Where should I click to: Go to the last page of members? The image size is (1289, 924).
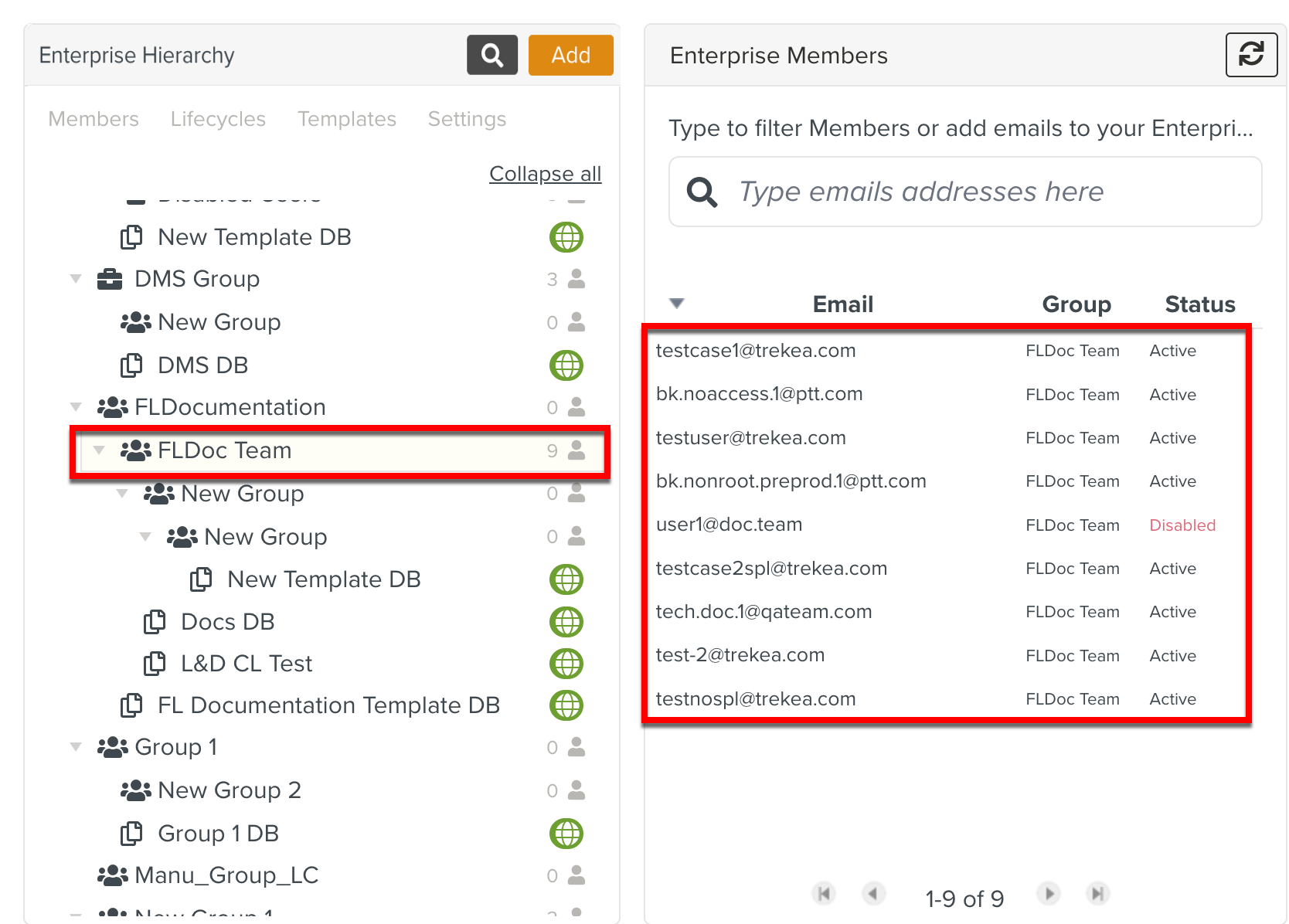coord(1098,894)
